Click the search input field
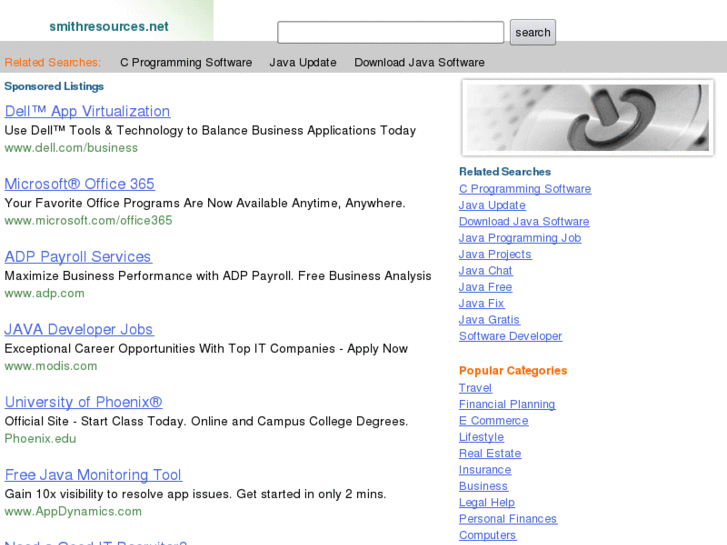Image resolution: width=727 pixels, height=545 pixels. [x=390, y=32]
